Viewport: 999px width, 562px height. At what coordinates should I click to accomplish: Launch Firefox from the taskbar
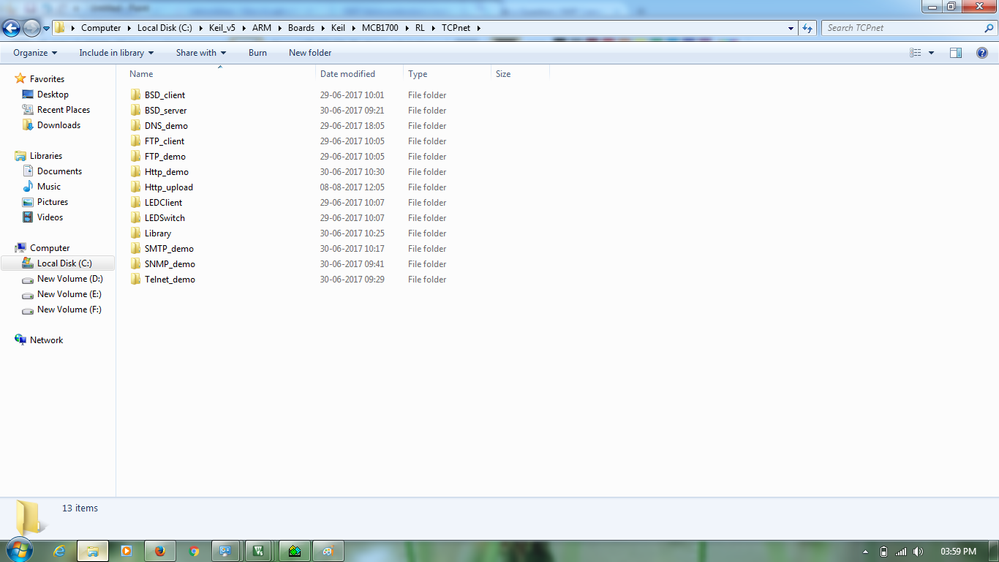[160, 551]
